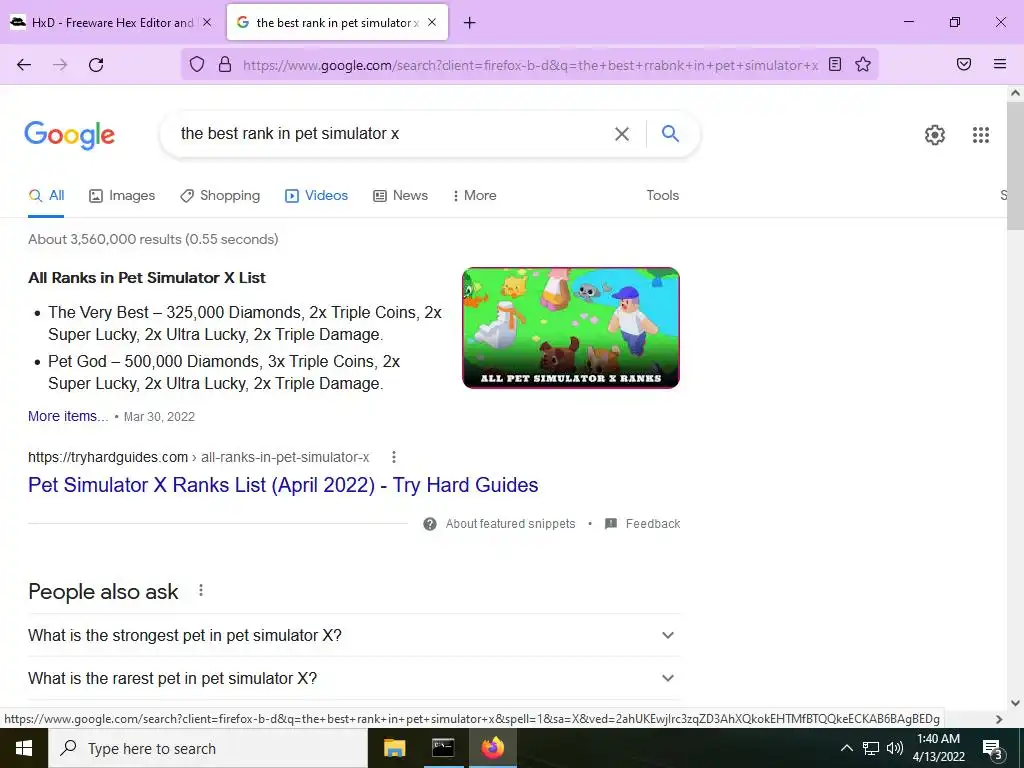Go back with browser back arrow
1024x768 pixels.
[x=24, y=65]
